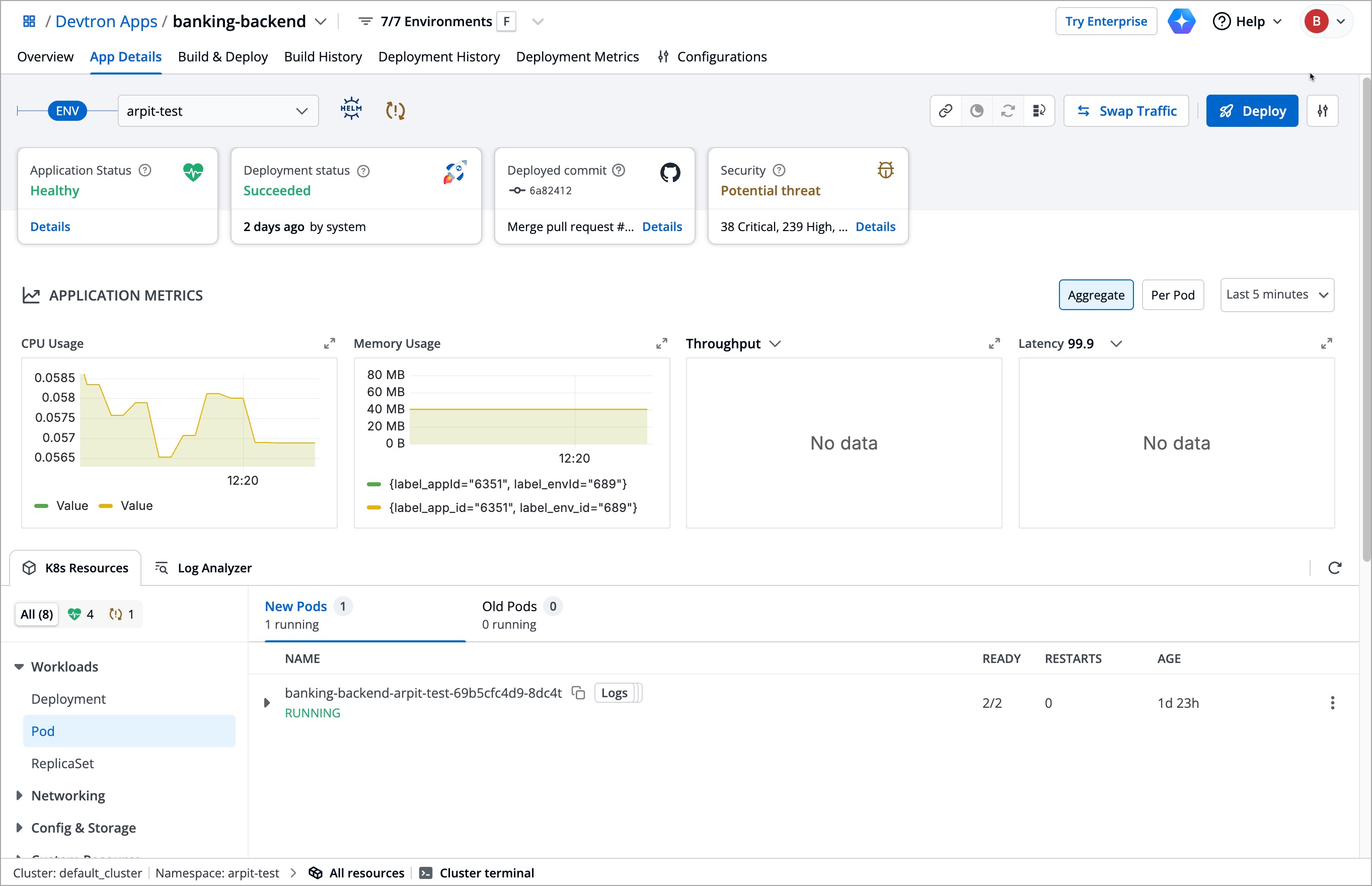The height and width of the screenshot is (886, 1372).
Task: Click the security bug icon on the Security card
Action: [x=885, y=170]
